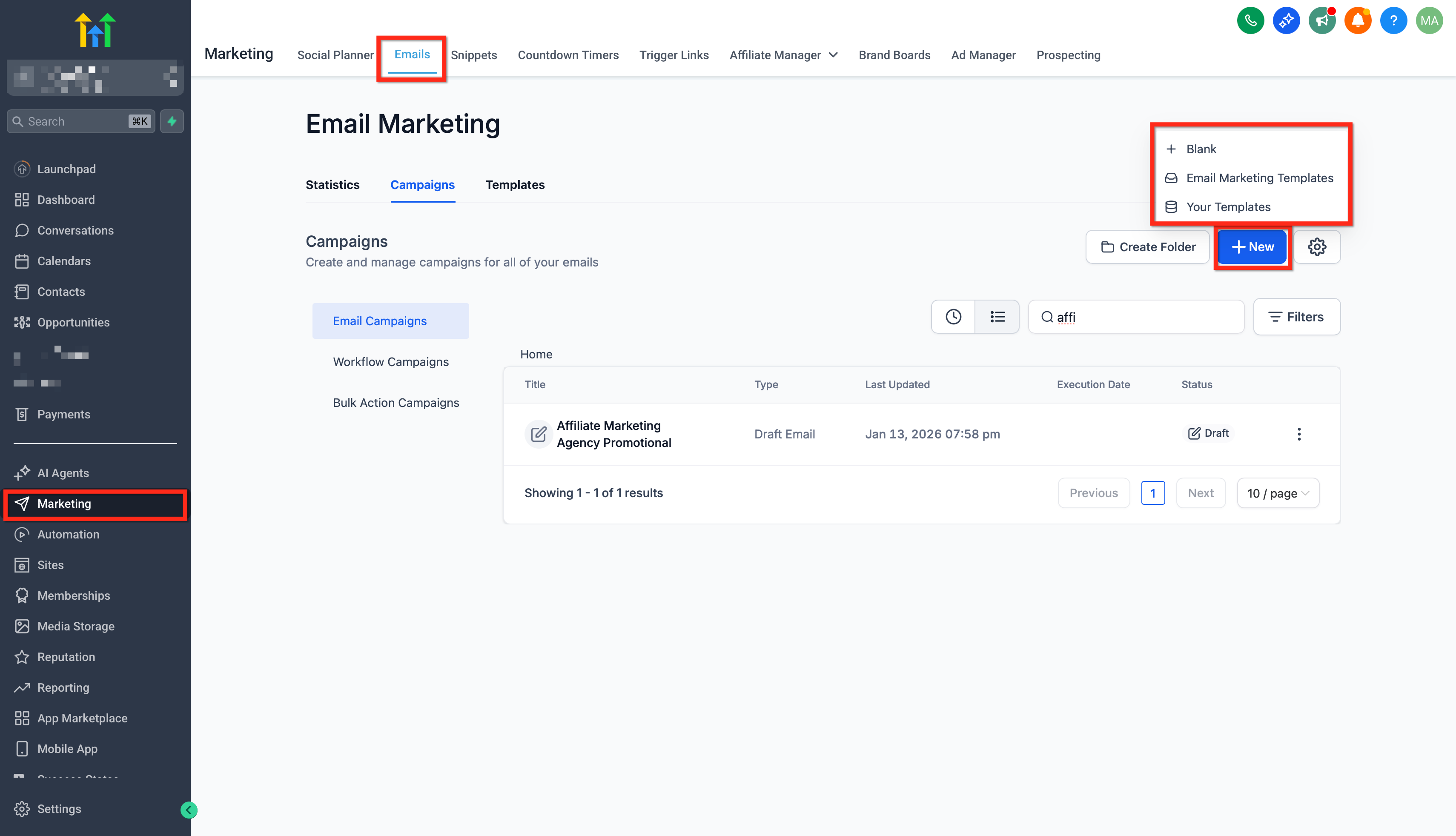This screenshot has width=1456, height=836.
Task: Click the green phone dialer icon
Action: pos(1250,21)
